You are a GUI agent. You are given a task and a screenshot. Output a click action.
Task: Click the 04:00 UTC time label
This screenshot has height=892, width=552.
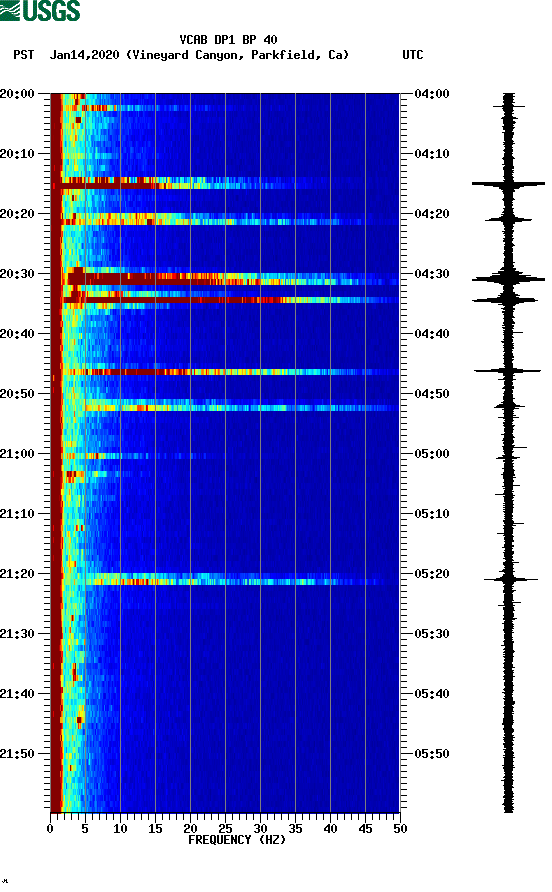point(432,94)
